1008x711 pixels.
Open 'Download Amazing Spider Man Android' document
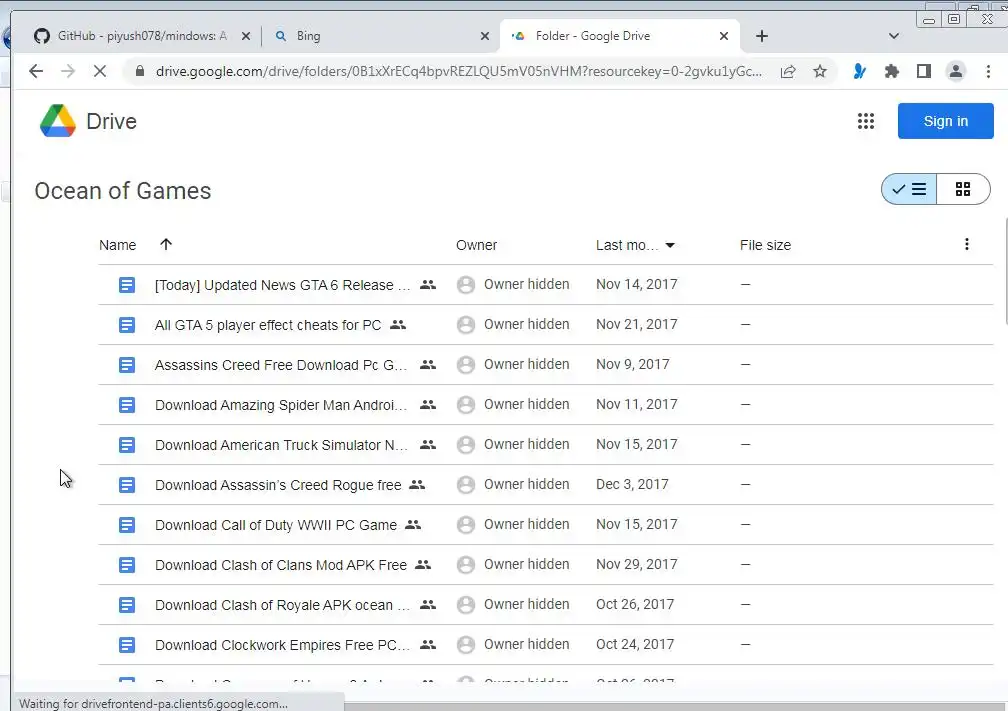click(x=281, y=405)
